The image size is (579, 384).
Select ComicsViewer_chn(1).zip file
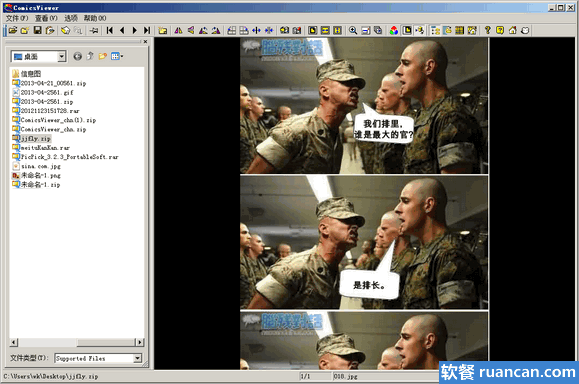pyautogui.click(x=54, y=120)
